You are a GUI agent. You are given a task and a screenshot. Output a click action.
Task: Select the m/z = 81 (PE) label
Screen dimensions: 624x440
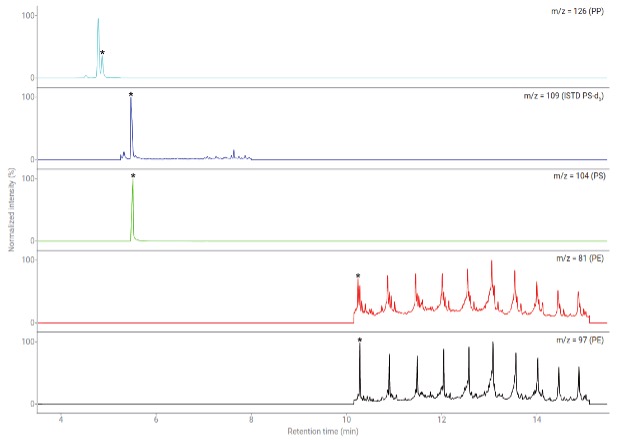[580, 258]
